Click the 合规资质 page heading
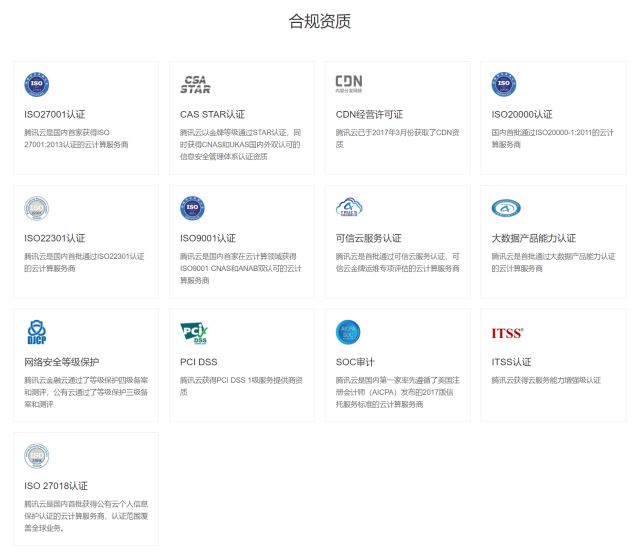 click(x=320, y=21)
